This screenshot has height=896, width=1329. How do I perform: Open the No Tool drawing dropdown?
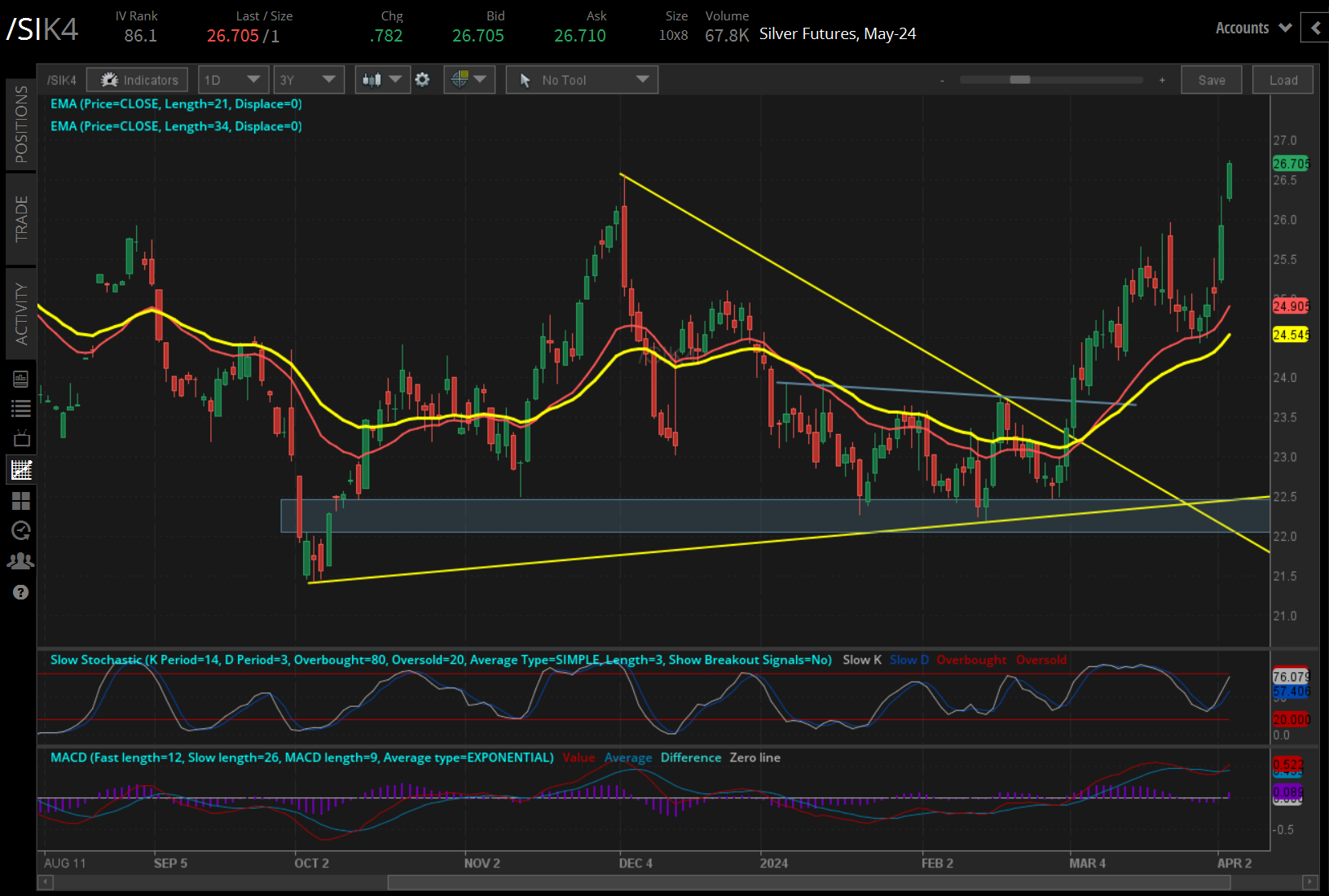(582, 80)
